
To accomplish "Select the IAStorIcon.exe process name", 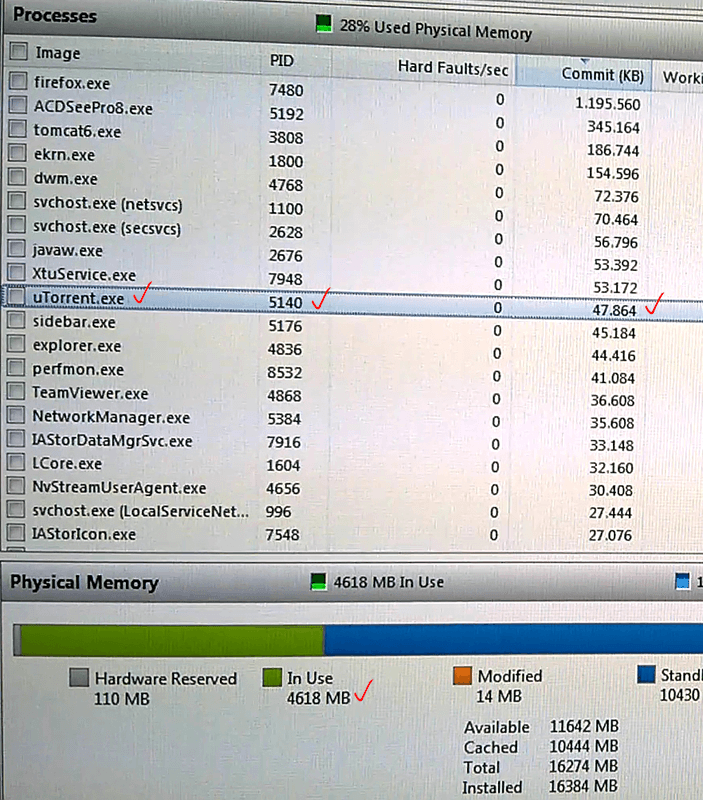I will [84, 534].
